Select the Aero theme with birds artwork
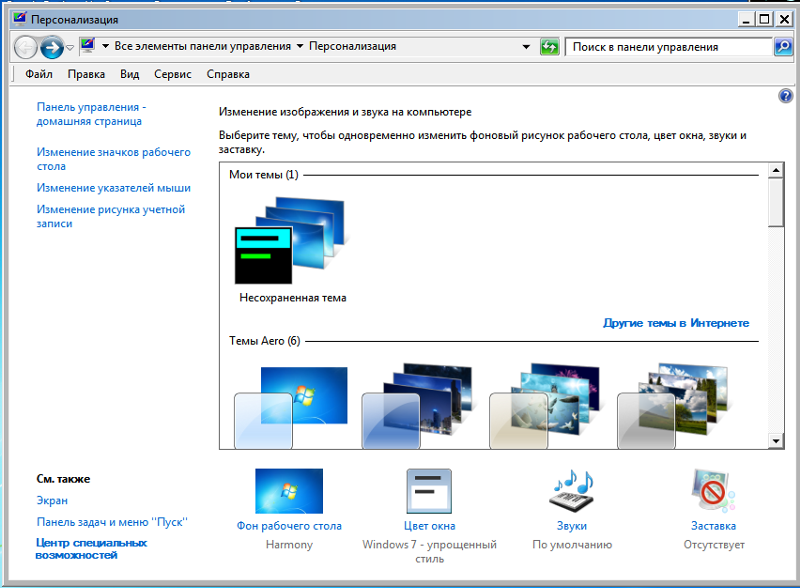 545,406
